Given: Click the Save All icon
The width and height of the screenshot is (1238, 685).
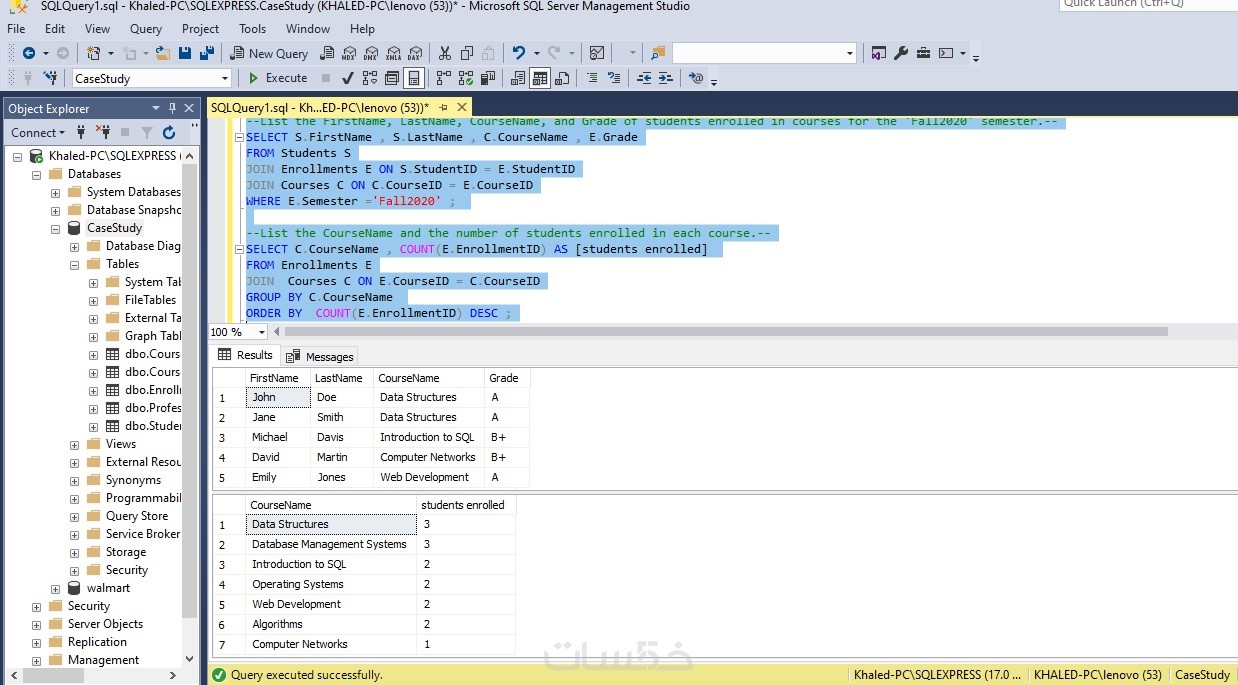Looking at the screenshot, I should (207, 53).
